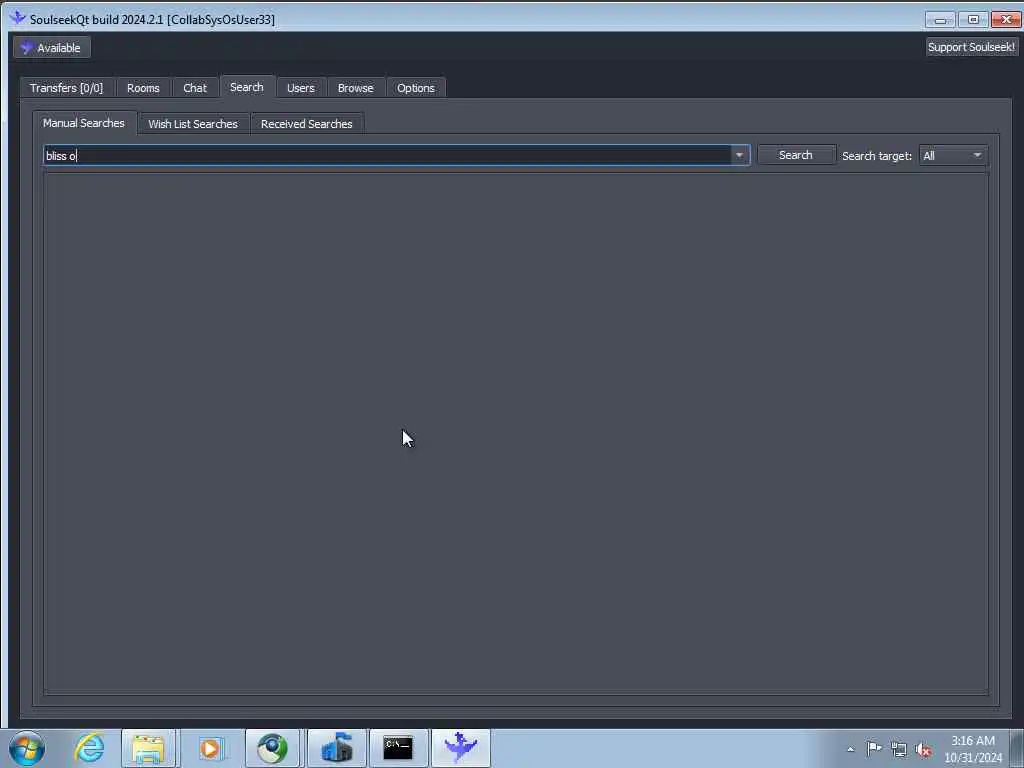The height and width of the screenshot is (768, 1024).
Task: Open the blue mailbox app in taskbar
Action: tap(336, 748)
